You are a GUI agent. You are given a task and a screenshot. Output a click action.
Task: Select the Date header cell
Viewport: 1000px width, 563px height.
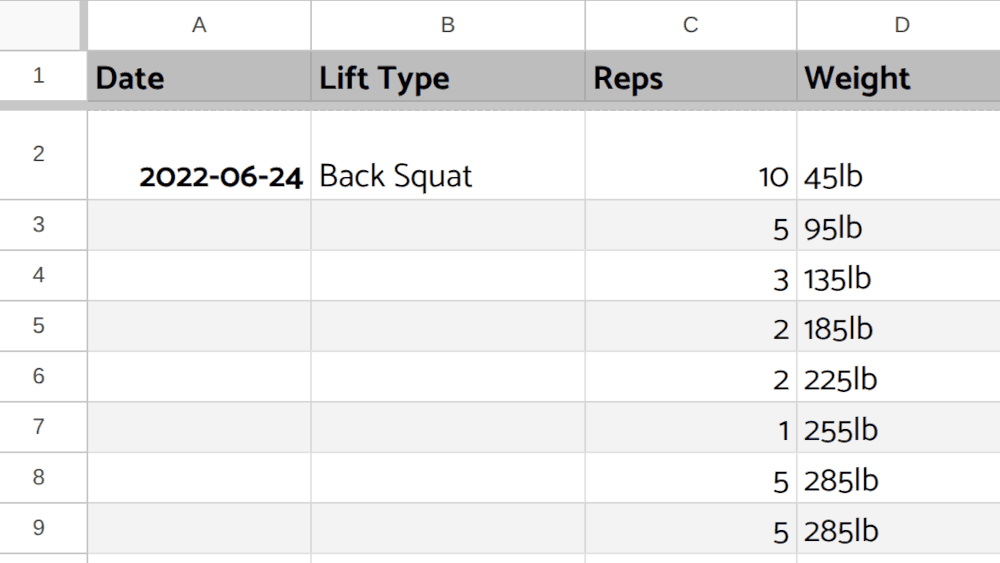[199, 77]
